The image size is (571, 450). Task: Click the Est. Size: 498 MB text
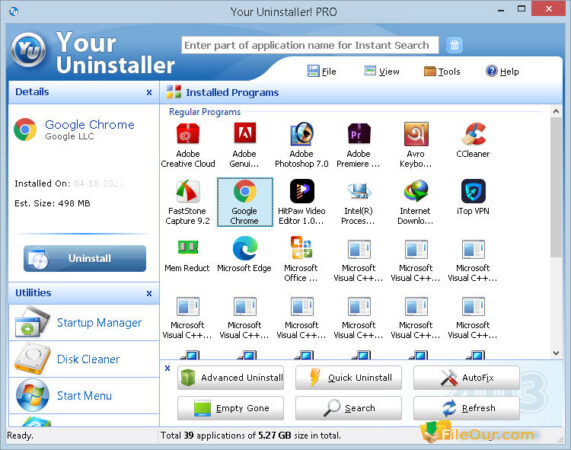pos(52,203)
